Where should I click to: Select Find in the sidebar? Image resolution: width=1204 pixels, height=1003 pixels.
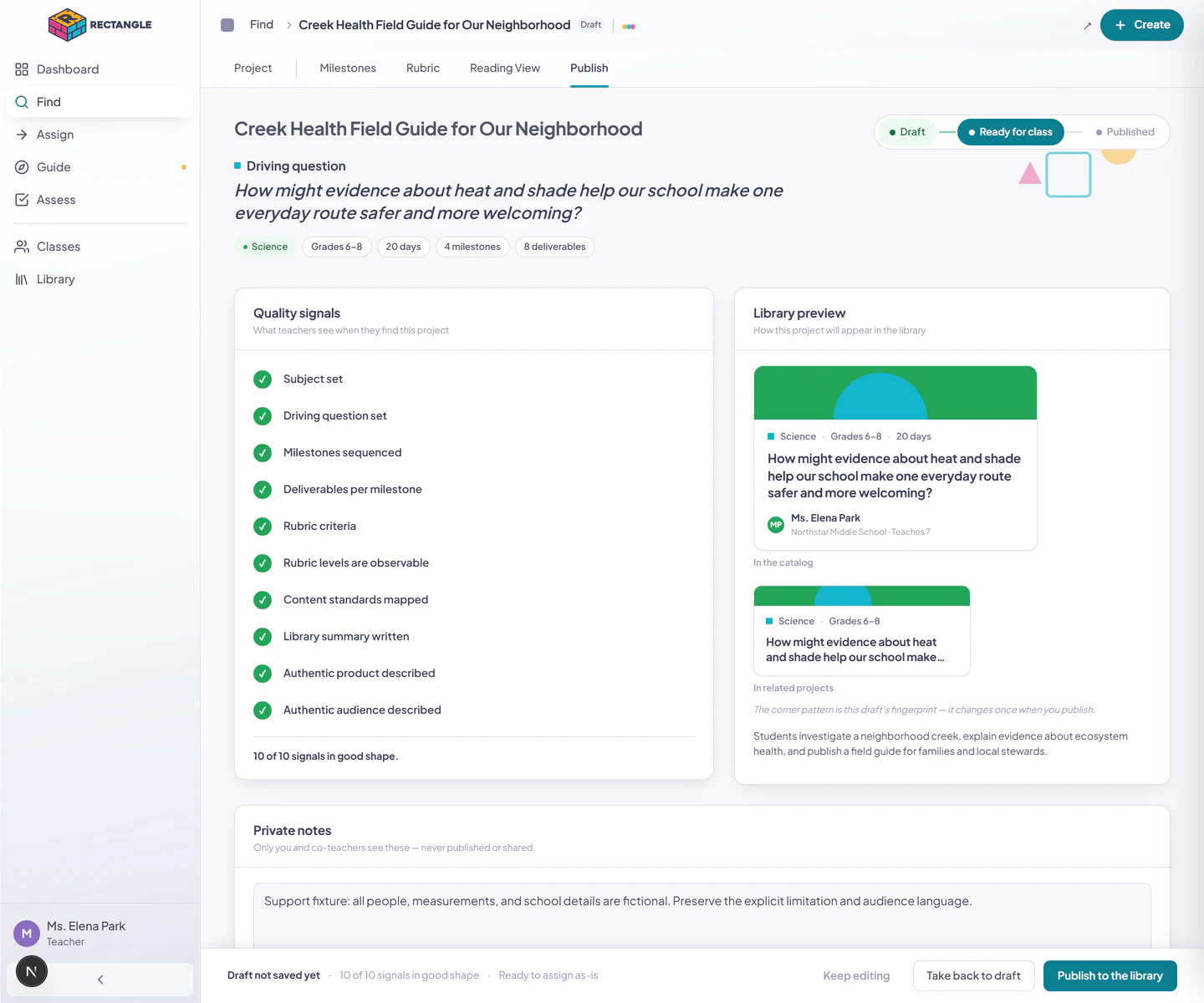[100, 102]
